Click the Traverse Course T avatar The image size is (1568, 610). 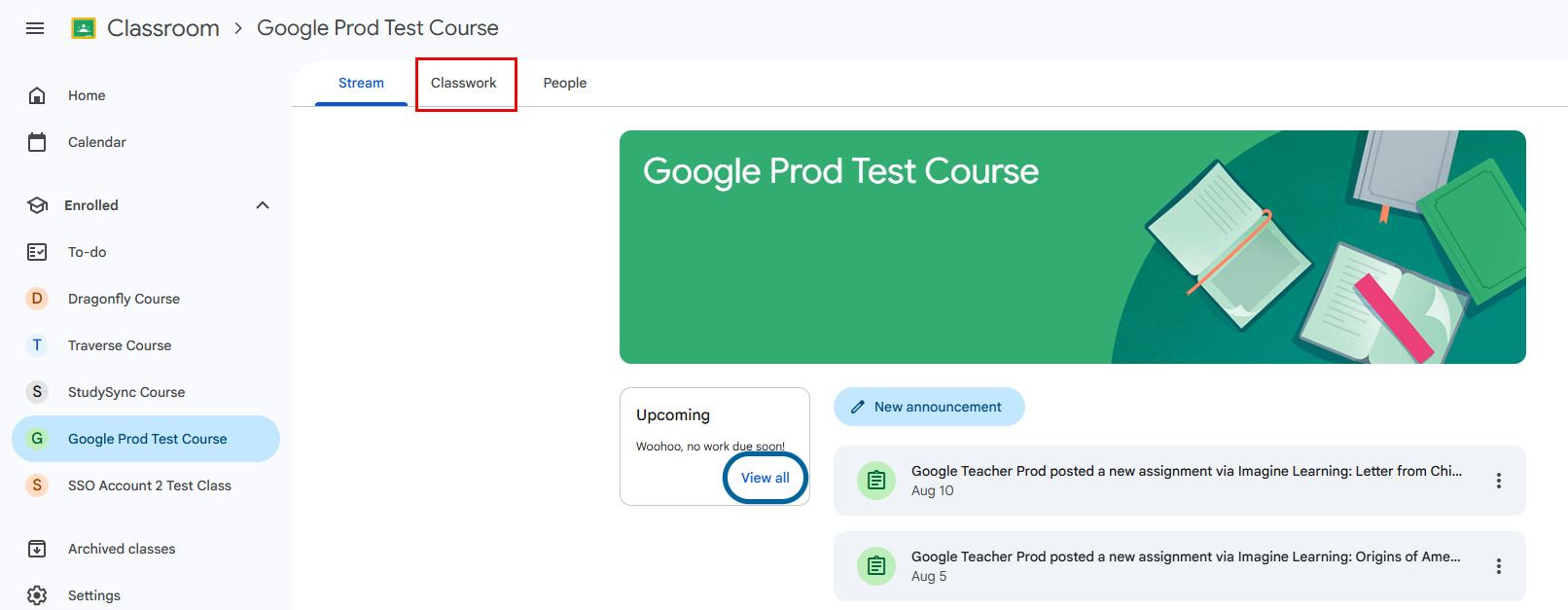[x=37, y=345]
